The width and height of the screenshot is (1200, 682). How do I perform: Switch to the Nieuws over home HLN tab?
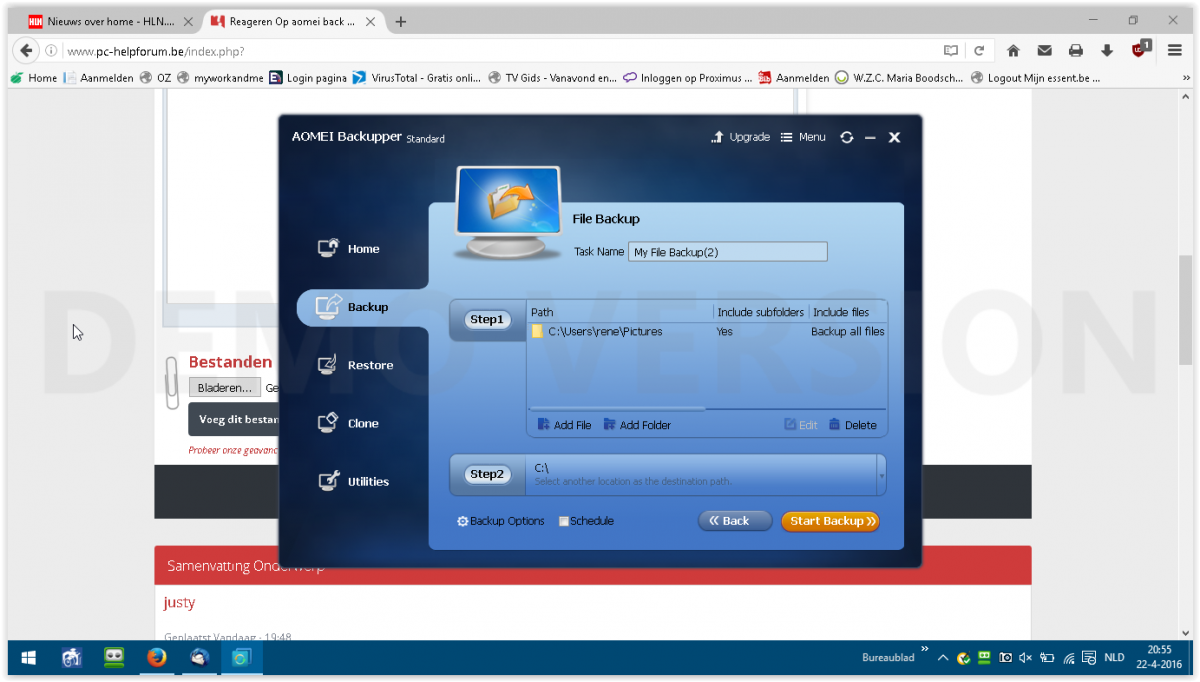click(110, 21)
